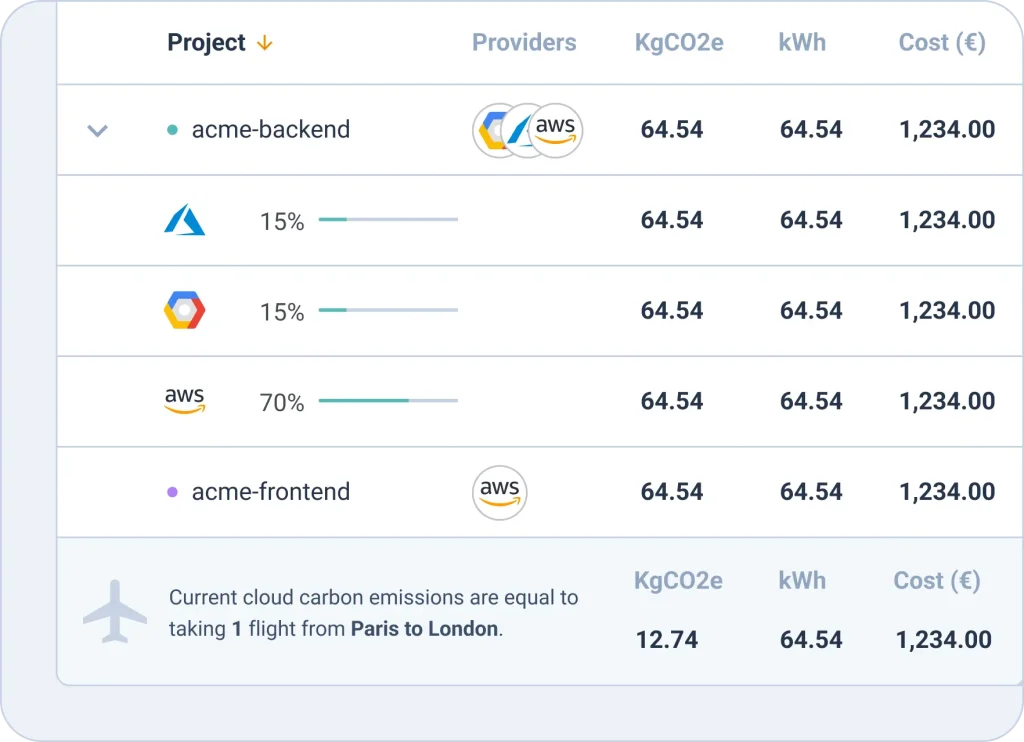Click the AWS badge next to acme-frontend

[500, 492]
